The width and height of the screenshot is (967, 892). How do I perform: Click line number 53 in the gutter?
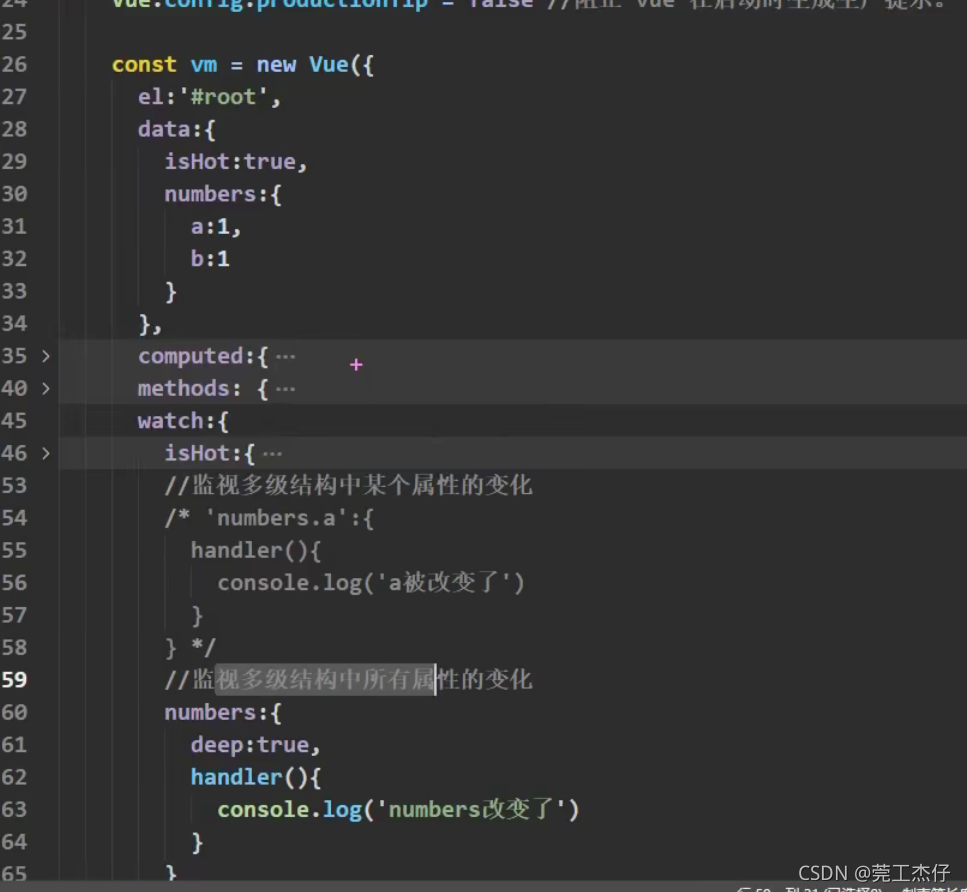click(x=14, y=485)
